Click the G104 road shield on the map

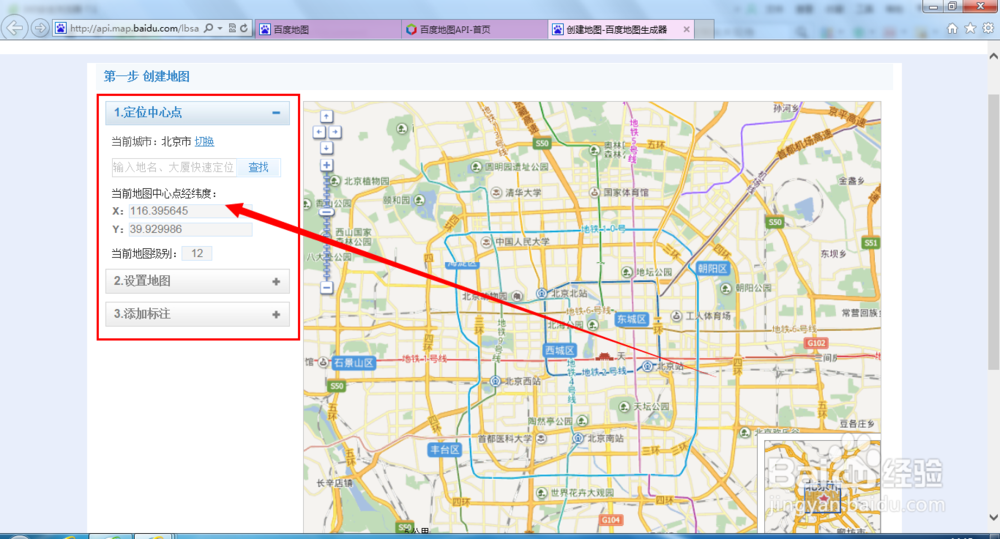click(x=610, y=520)
